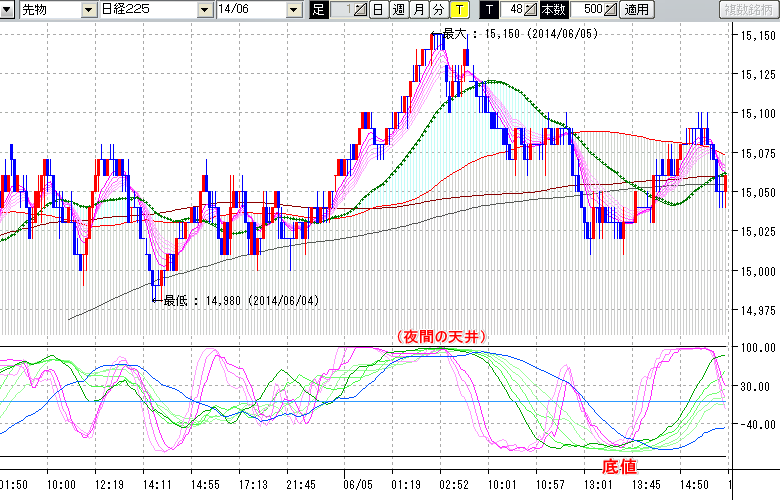Click the black 本数 label

coord(553,10)
